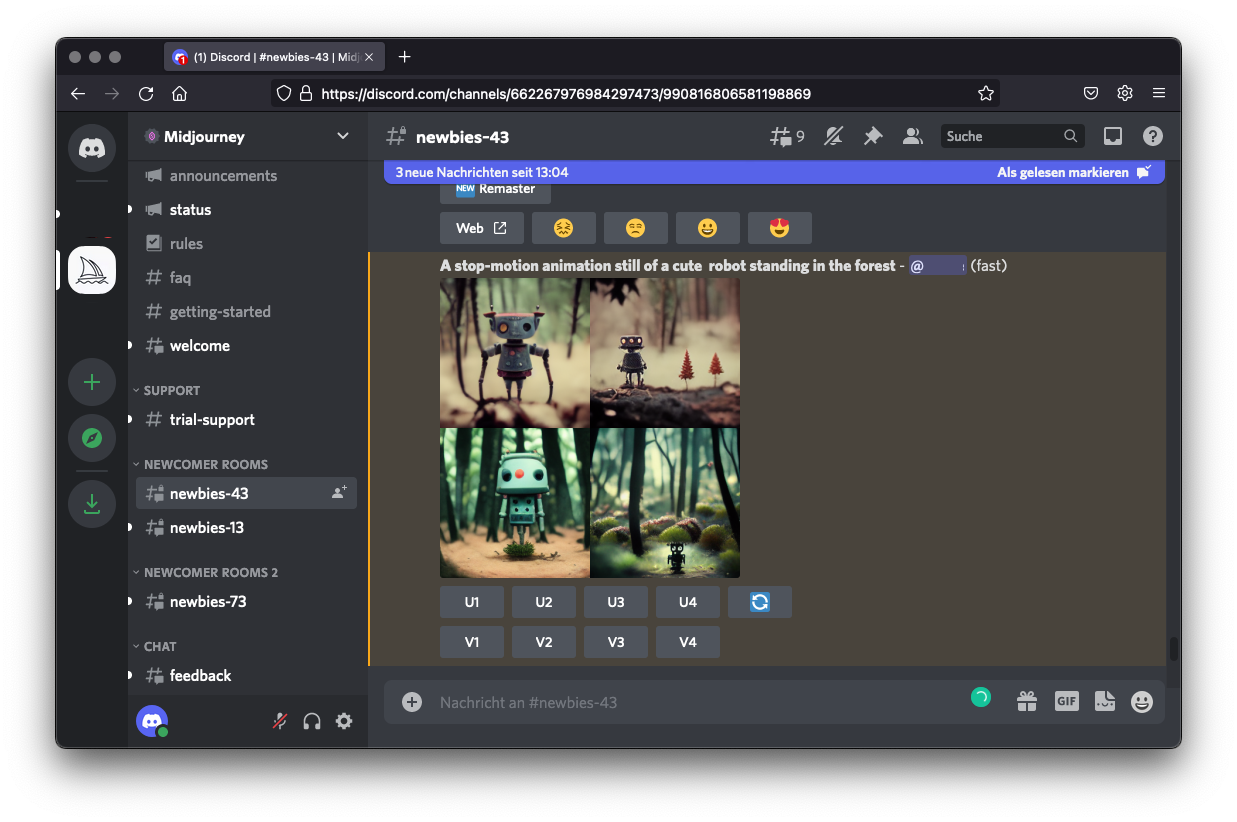Open Explore servers compass icon
This screenshot has height=822, width=1237.
pyautogui.click(x=92, y=438)
